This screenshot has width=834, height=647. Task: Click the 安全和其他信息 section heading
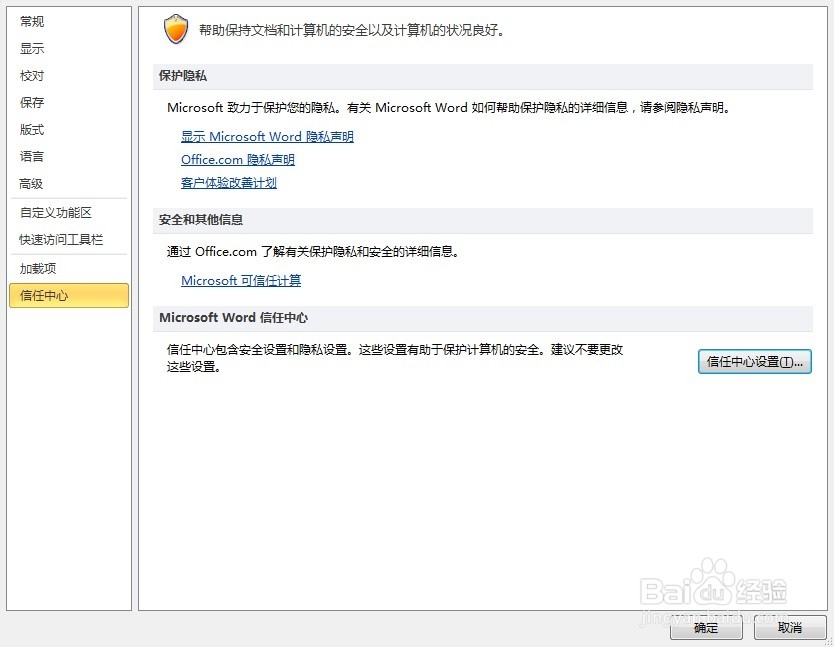201,220
